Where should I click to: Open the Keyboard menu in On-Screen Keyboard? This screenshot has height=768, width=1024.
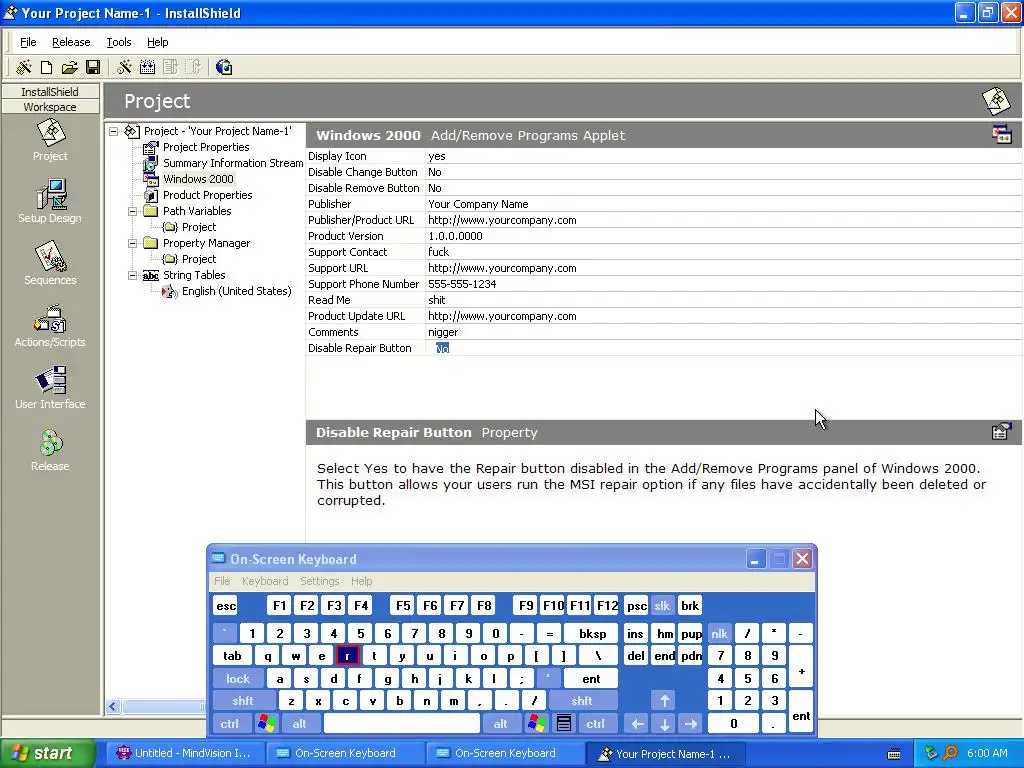click(264, 581)
